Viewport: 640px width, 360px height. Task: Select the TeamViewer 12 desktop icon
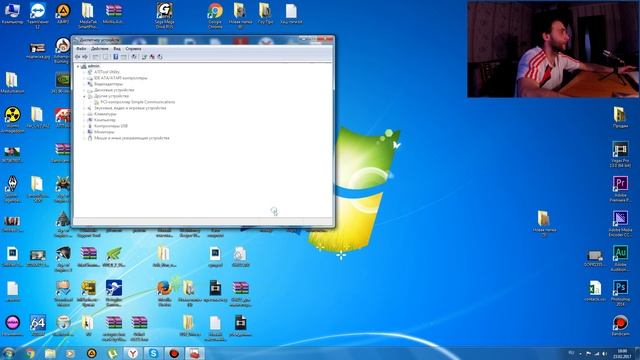pyautogui.click(x=38, y=16)
